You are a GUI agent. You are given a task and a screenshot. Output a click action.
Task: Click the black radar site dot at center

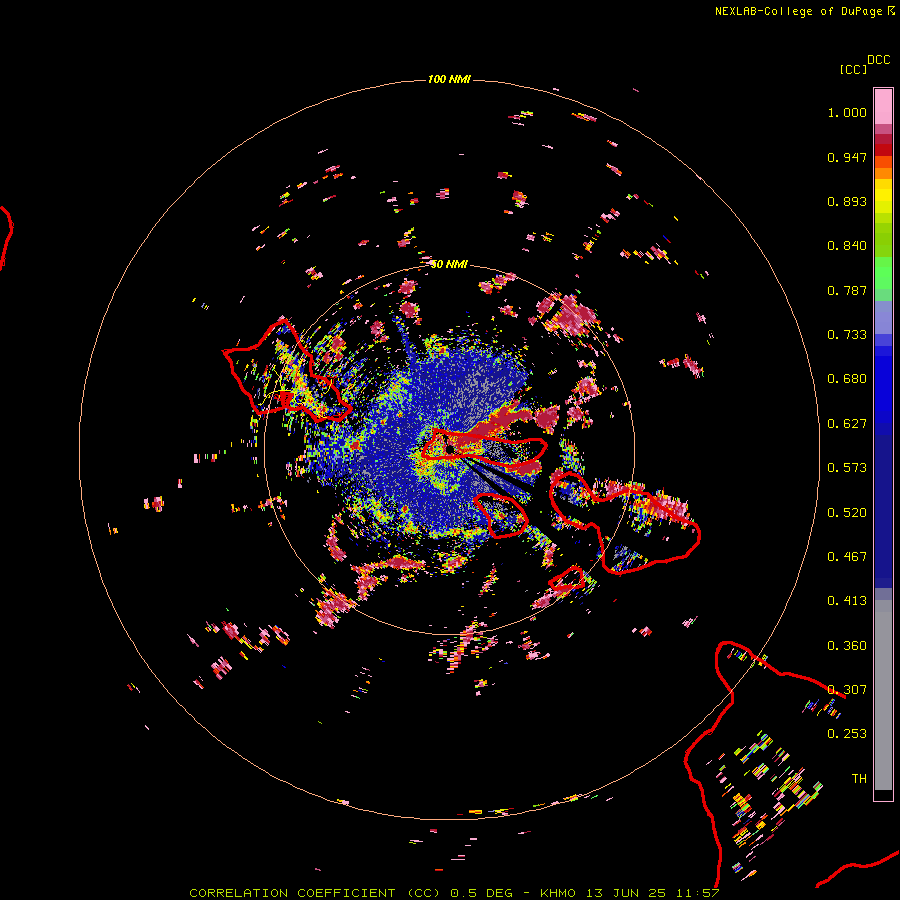click(451, 449)
